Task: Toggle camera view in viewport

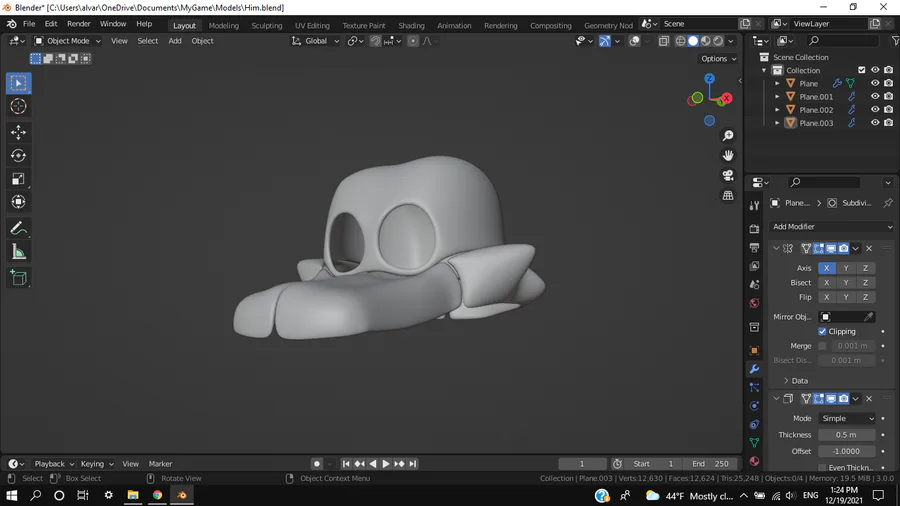Action: pos(728,175)
